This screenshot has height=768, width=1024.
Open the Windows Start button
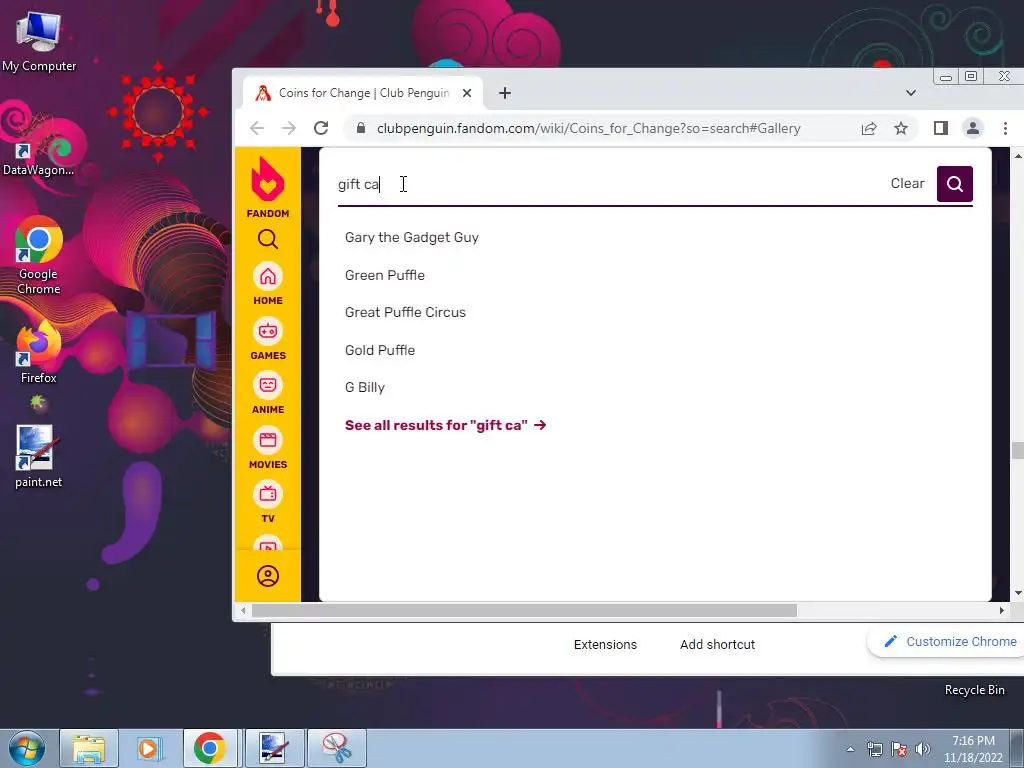coord(26,748)
